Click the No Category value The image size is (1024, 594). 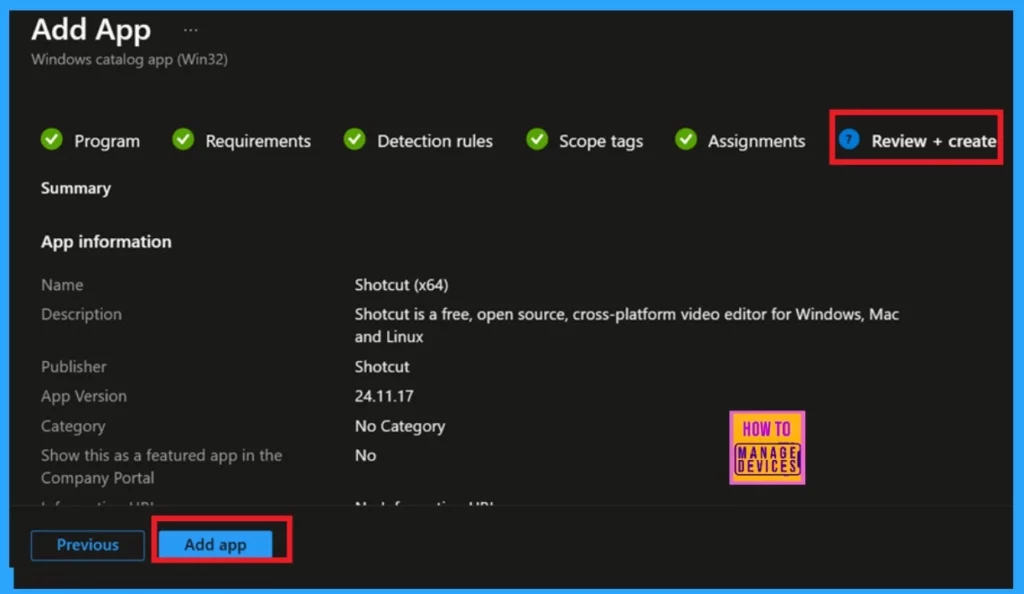coord(400,426)
